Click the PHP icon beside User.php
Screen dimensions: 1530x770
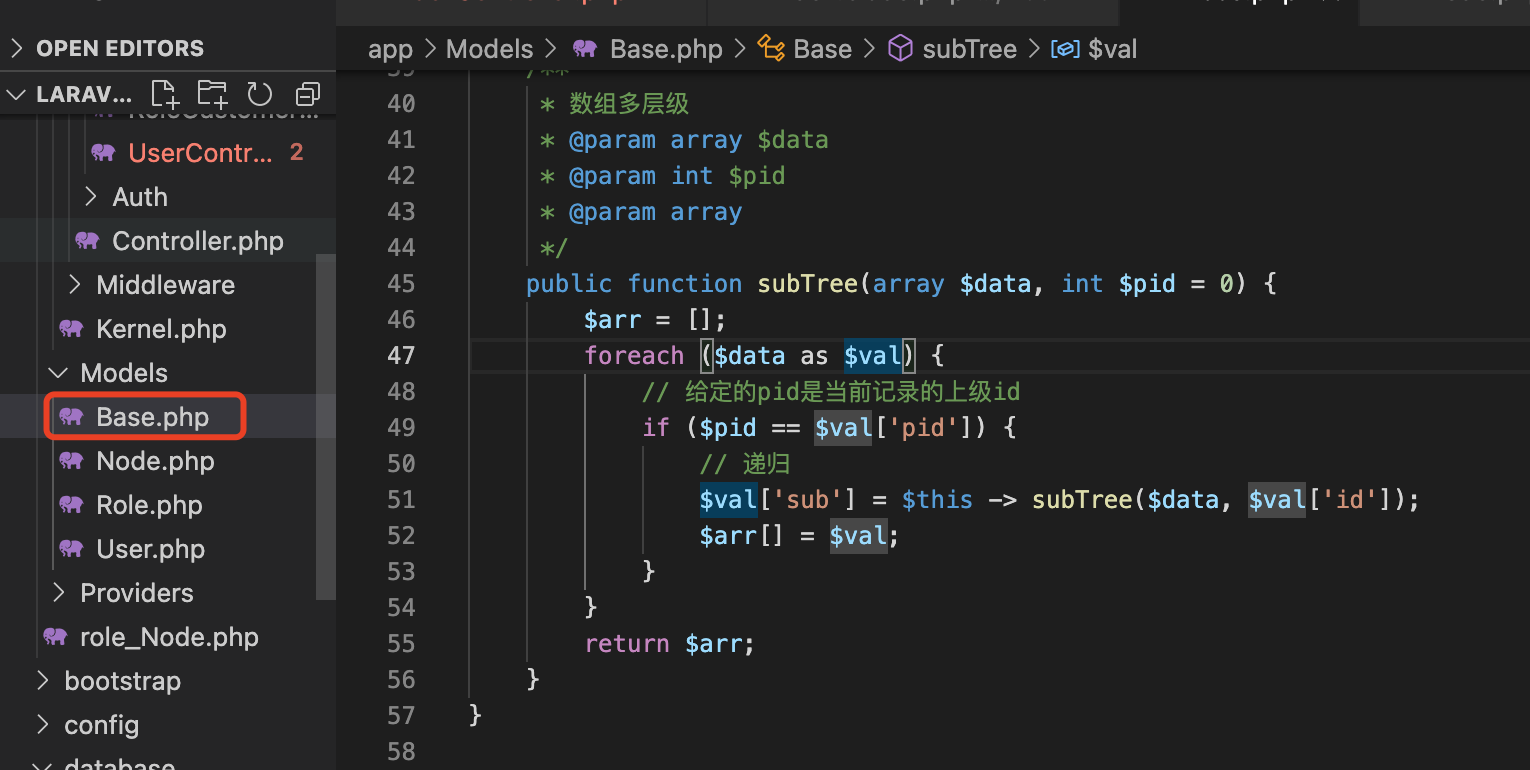(x=71, y=549)
